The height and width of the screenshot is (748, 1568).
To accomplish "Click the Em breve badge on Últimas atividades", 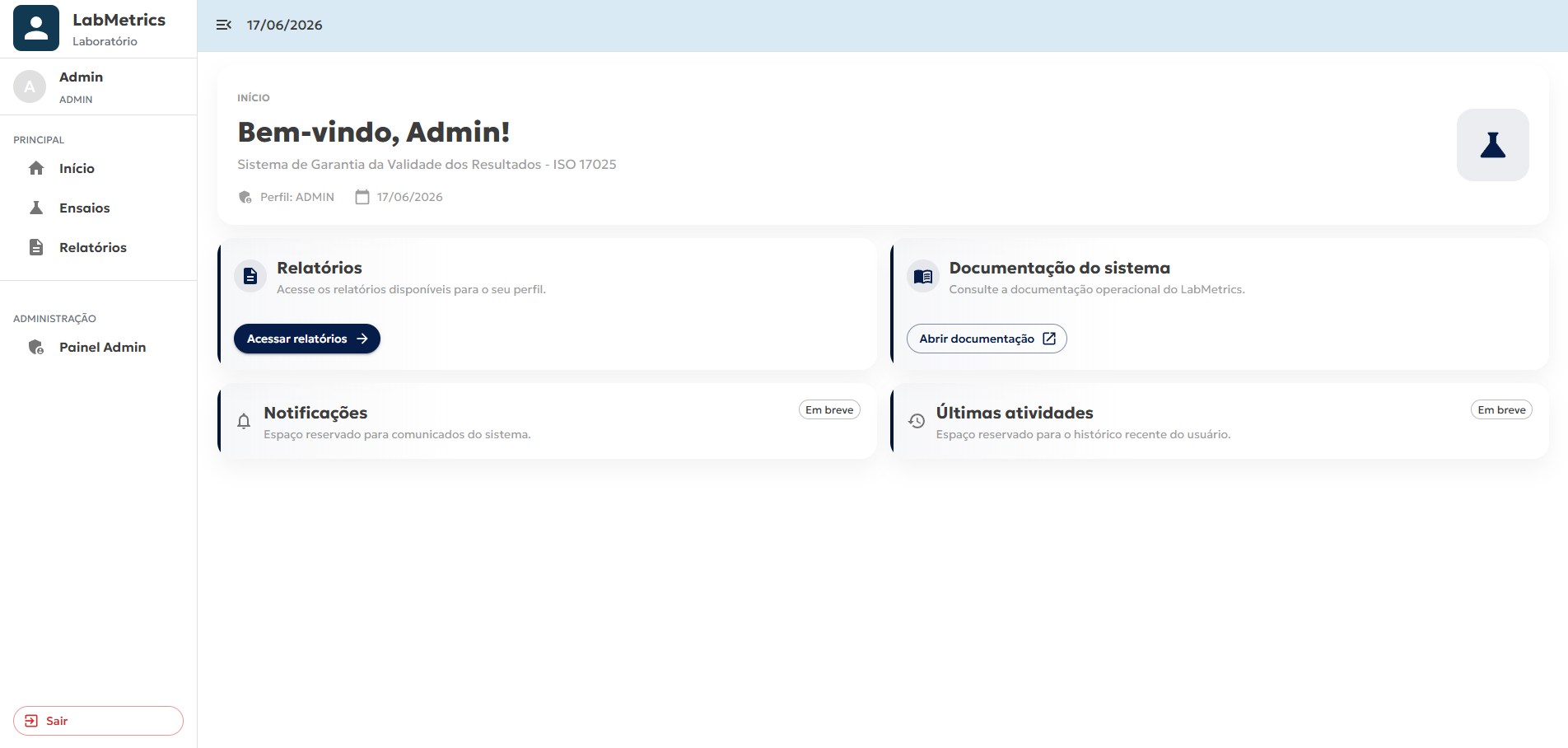I will pos(1501,409).
